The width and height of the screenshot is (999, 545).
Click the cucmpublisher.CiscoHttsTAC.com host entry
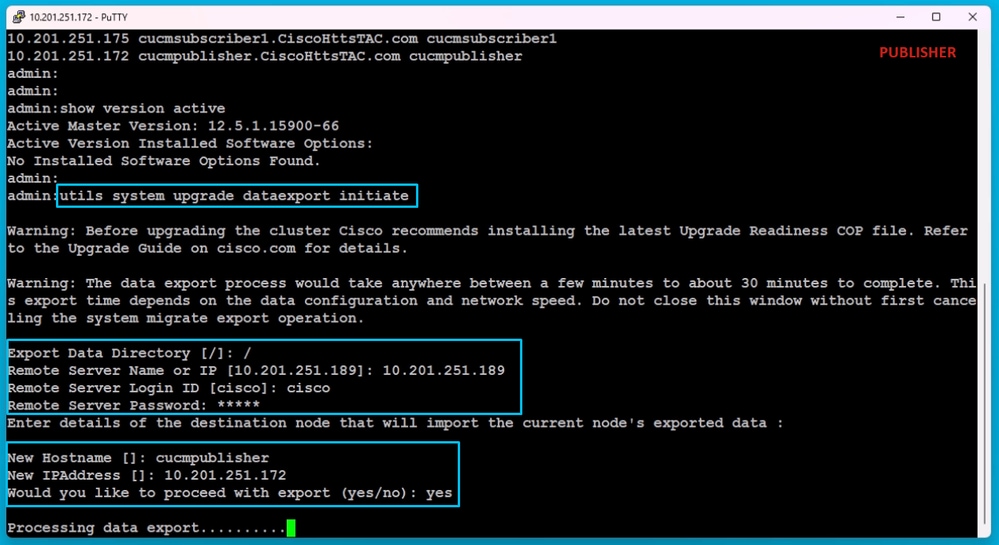[x=264, y=56]
